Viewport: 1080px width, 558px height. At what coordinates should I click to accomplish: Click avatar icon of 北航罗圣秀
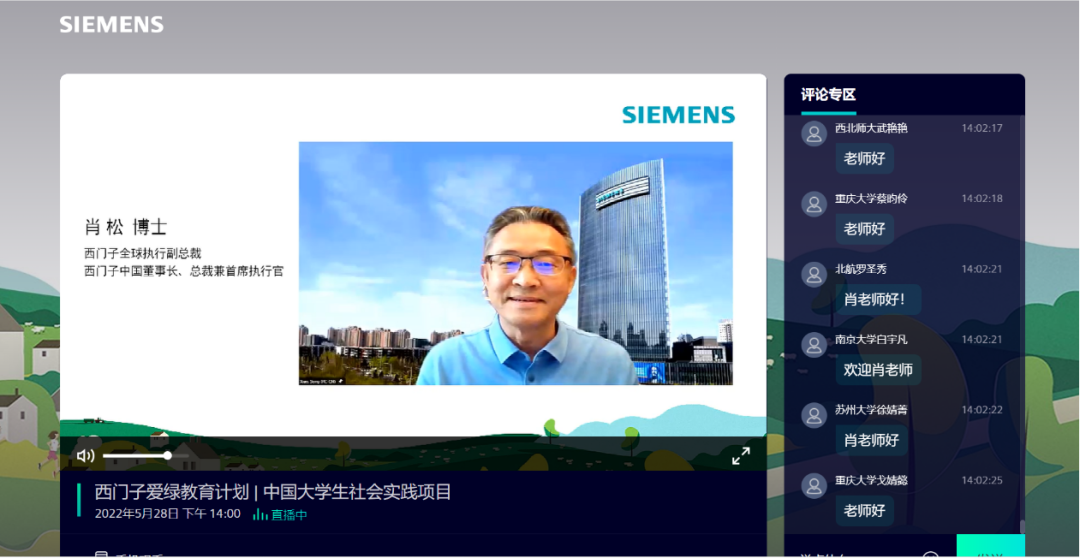pos(813,274)
